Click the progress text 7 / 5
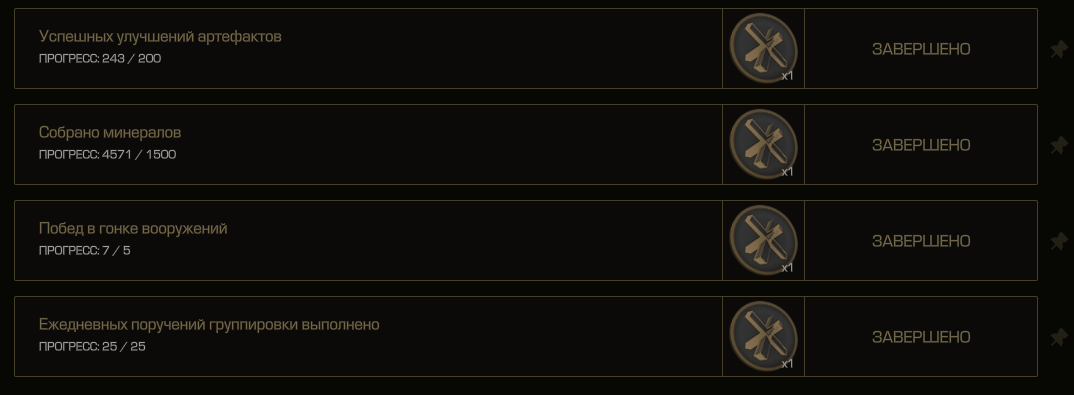This screenshot has height=395, width=1074. [x=85, y=251]
